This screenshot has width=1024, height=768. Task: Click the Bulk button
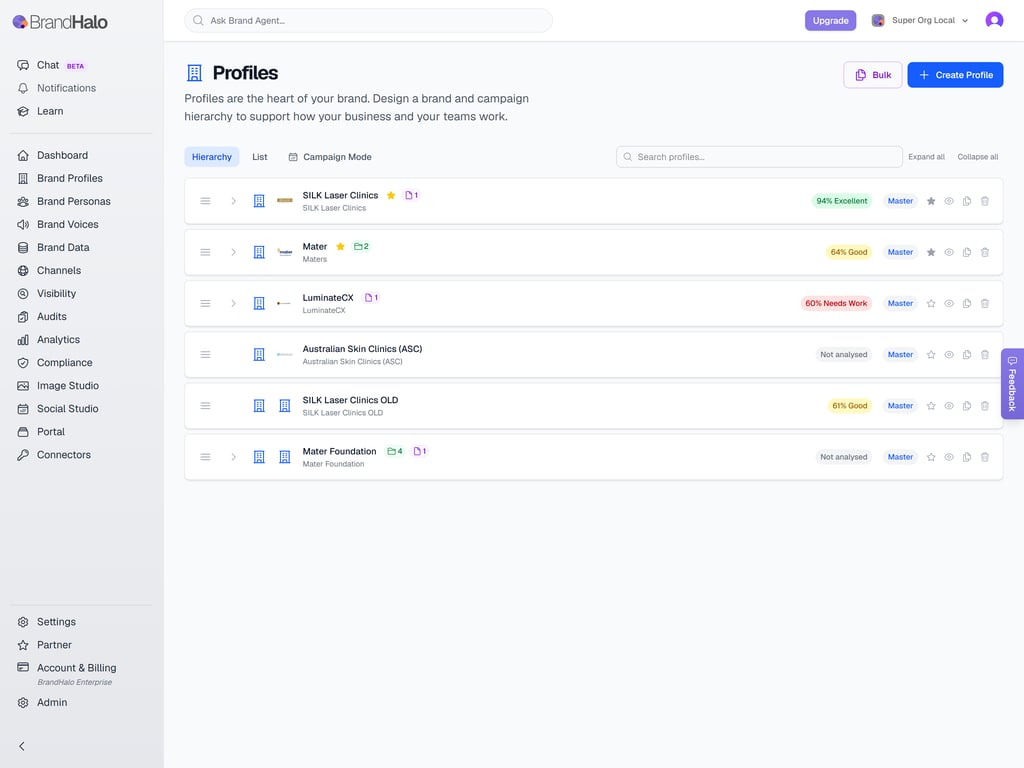pyautogui.click(x=872, y=74)
